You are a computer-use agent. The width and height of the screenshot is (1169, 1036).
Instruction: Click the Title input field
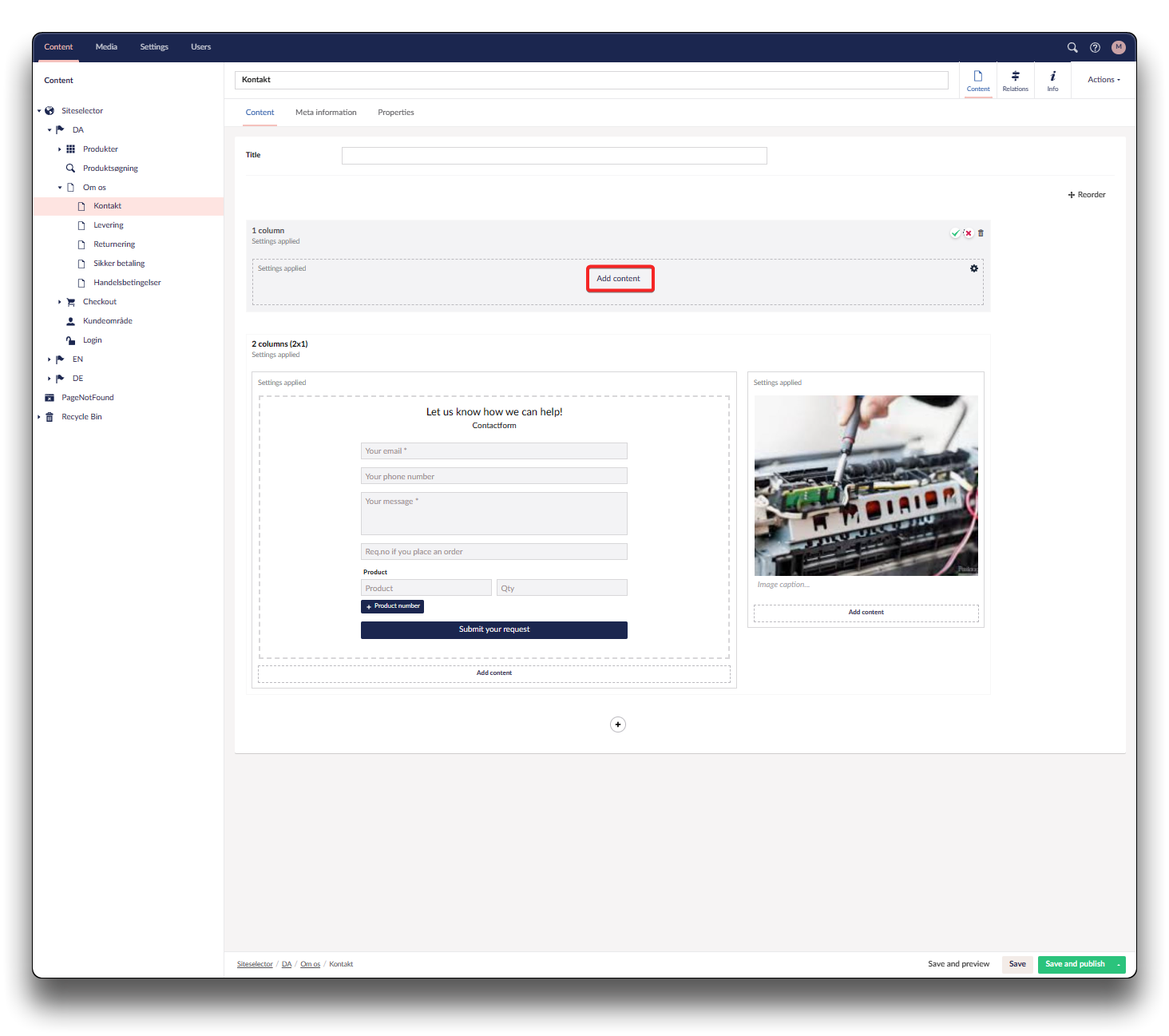click(x=553, y=156)
